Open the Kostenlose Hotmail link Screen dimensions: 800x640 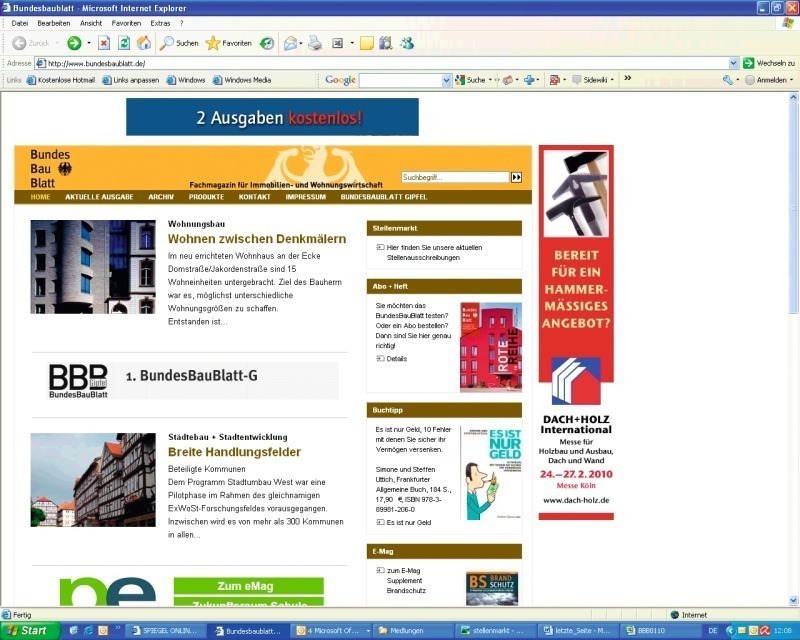pyautogui.click(x=61, y=80)
